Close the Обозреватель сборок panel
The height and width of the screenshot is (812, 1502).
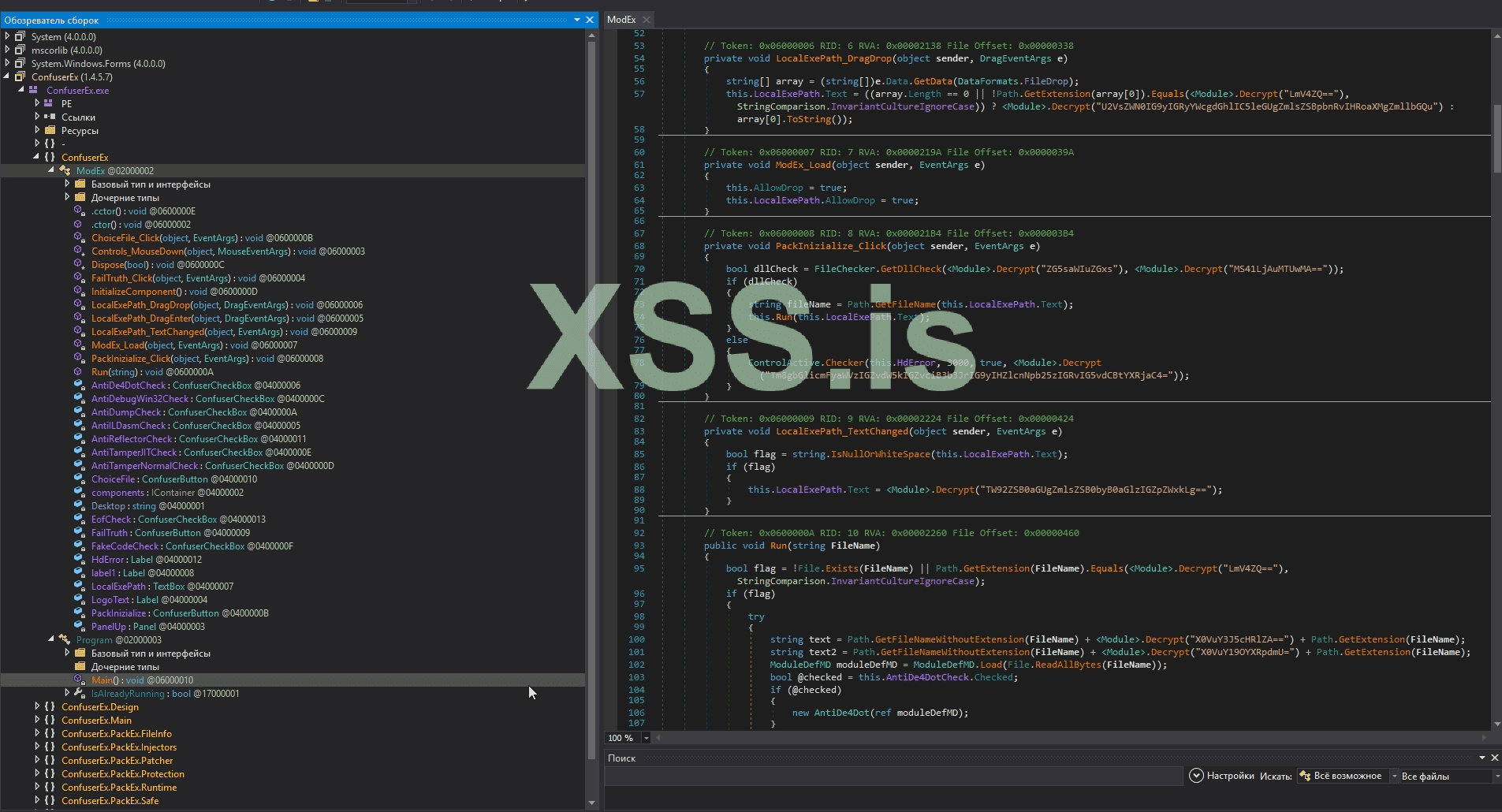point(590,20)
